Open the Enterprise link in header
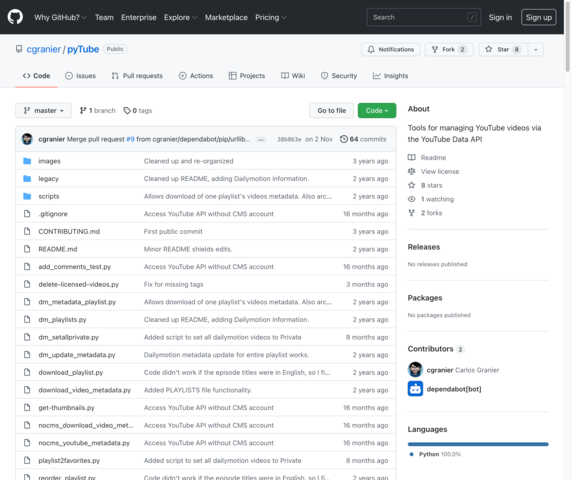The height and width of the screenshot is (480, 571). coord(139,17)
